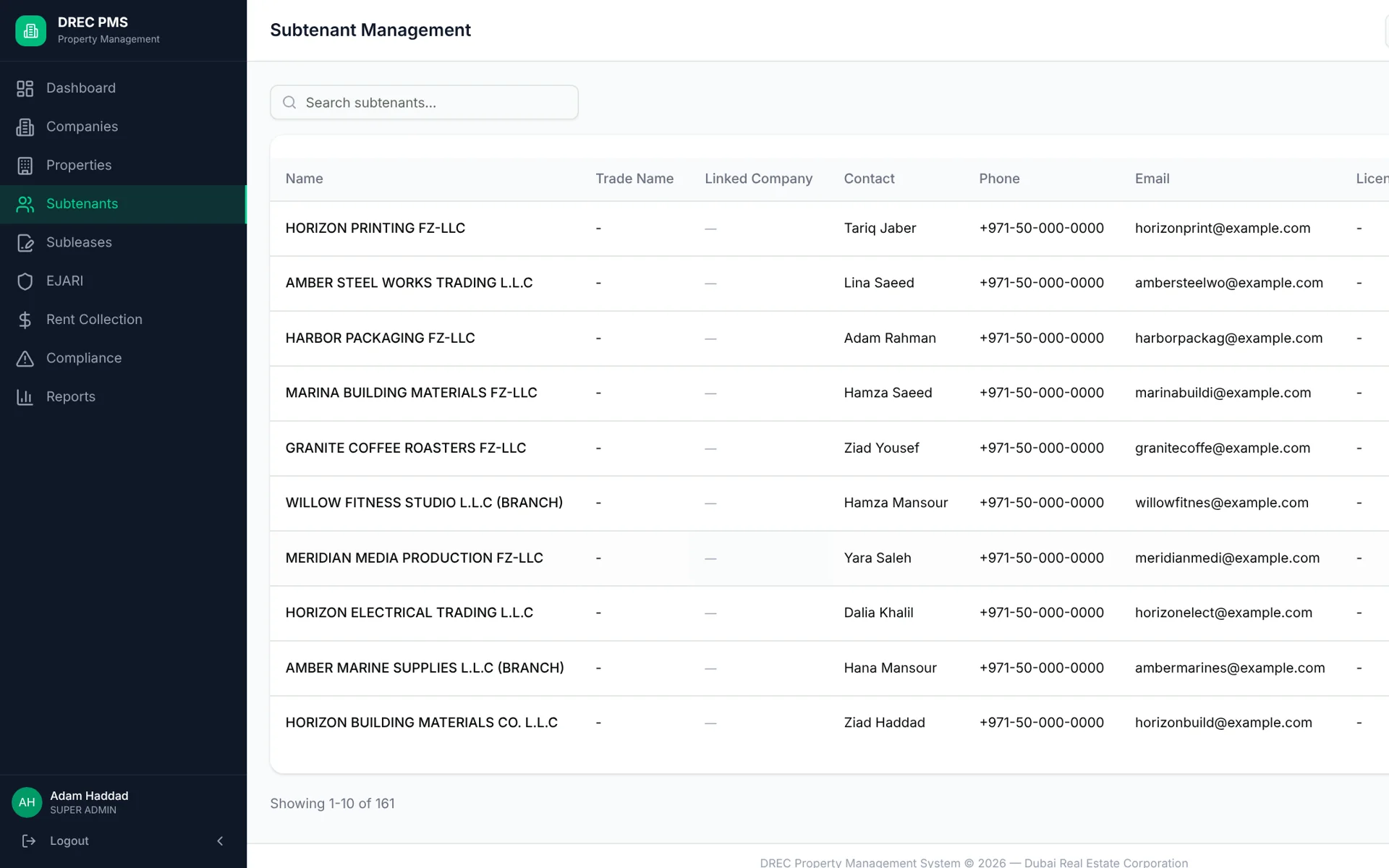
Task: Click the magnifier icon in search box
Action: tap(289, 103)
